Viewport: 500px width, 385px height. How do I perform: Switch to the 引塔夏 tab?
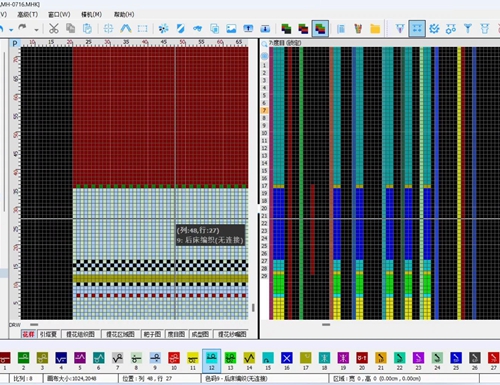click(48, 334)
